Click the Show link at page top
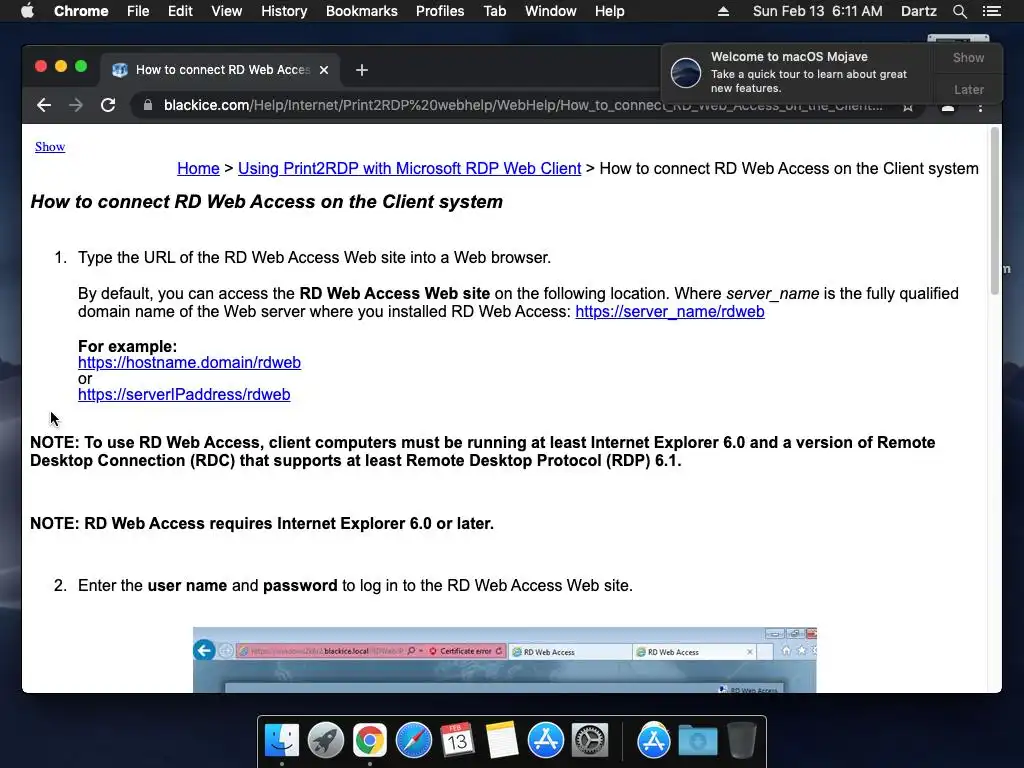 coord(50,147)
